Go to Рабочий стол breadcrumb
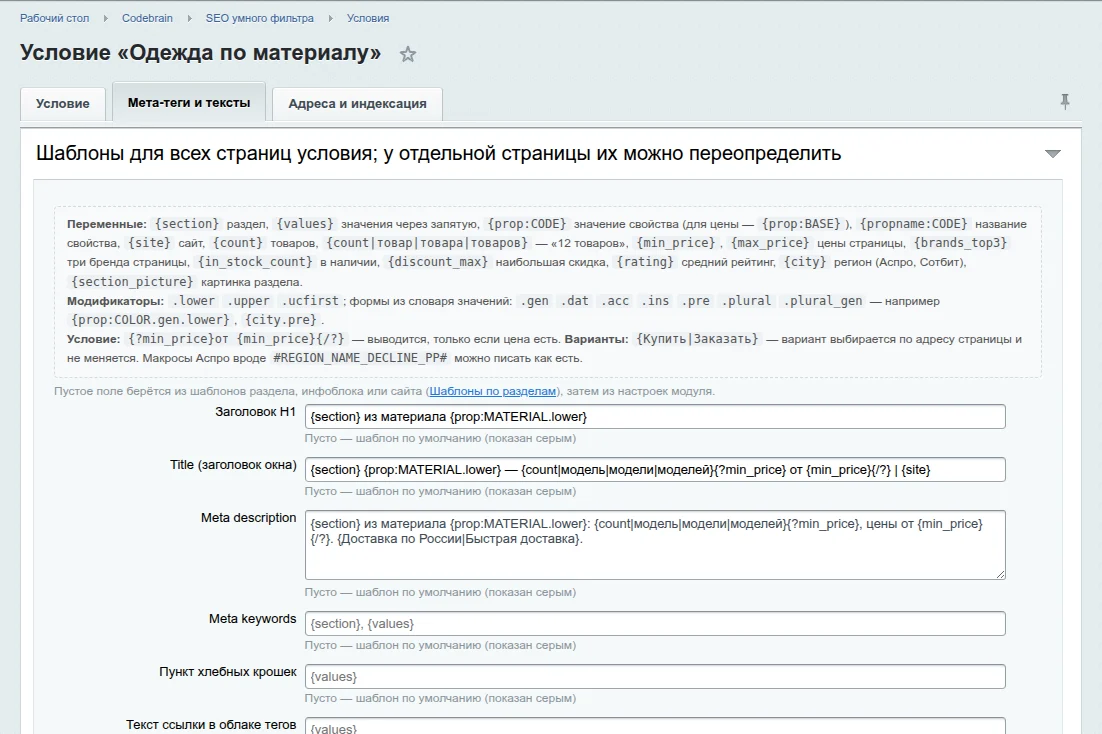This screenshot has height=734, width=1102. click(54, 18)
